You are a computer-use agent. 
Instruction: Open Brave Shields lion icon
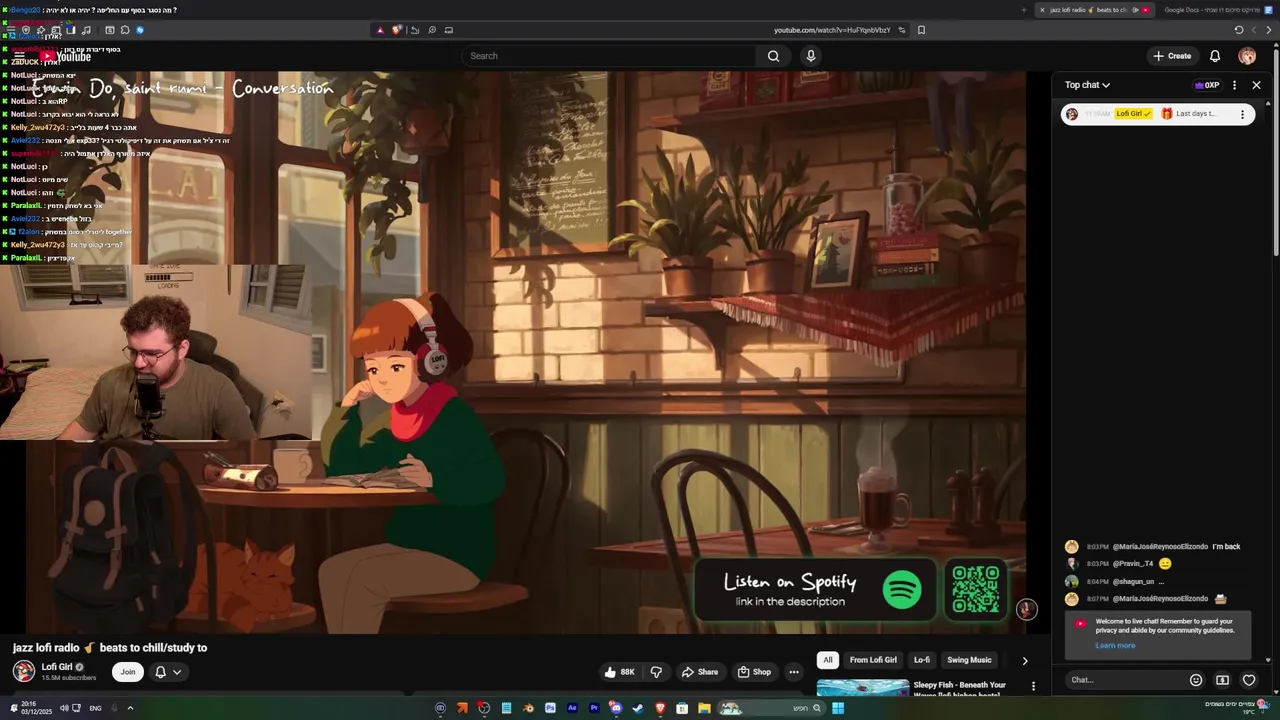point(397,30)
